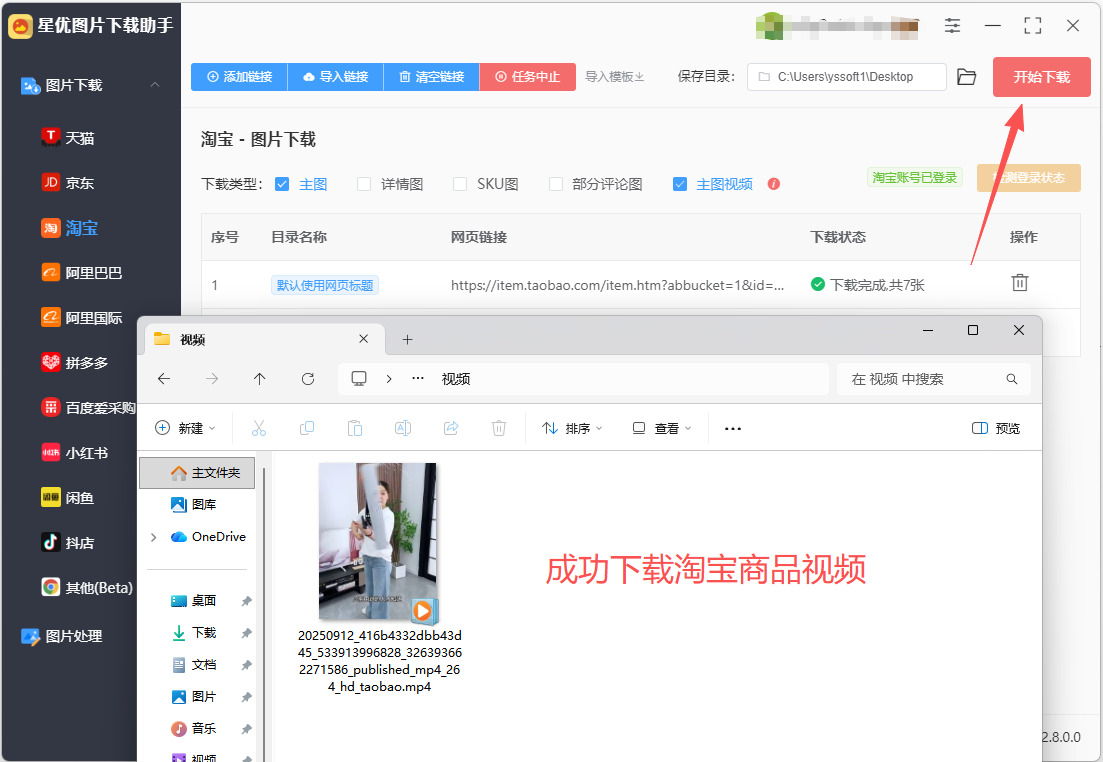Uncheck the 主图 download type
Viewport: 1103px width, 762px height.
[x=282, y=184]
